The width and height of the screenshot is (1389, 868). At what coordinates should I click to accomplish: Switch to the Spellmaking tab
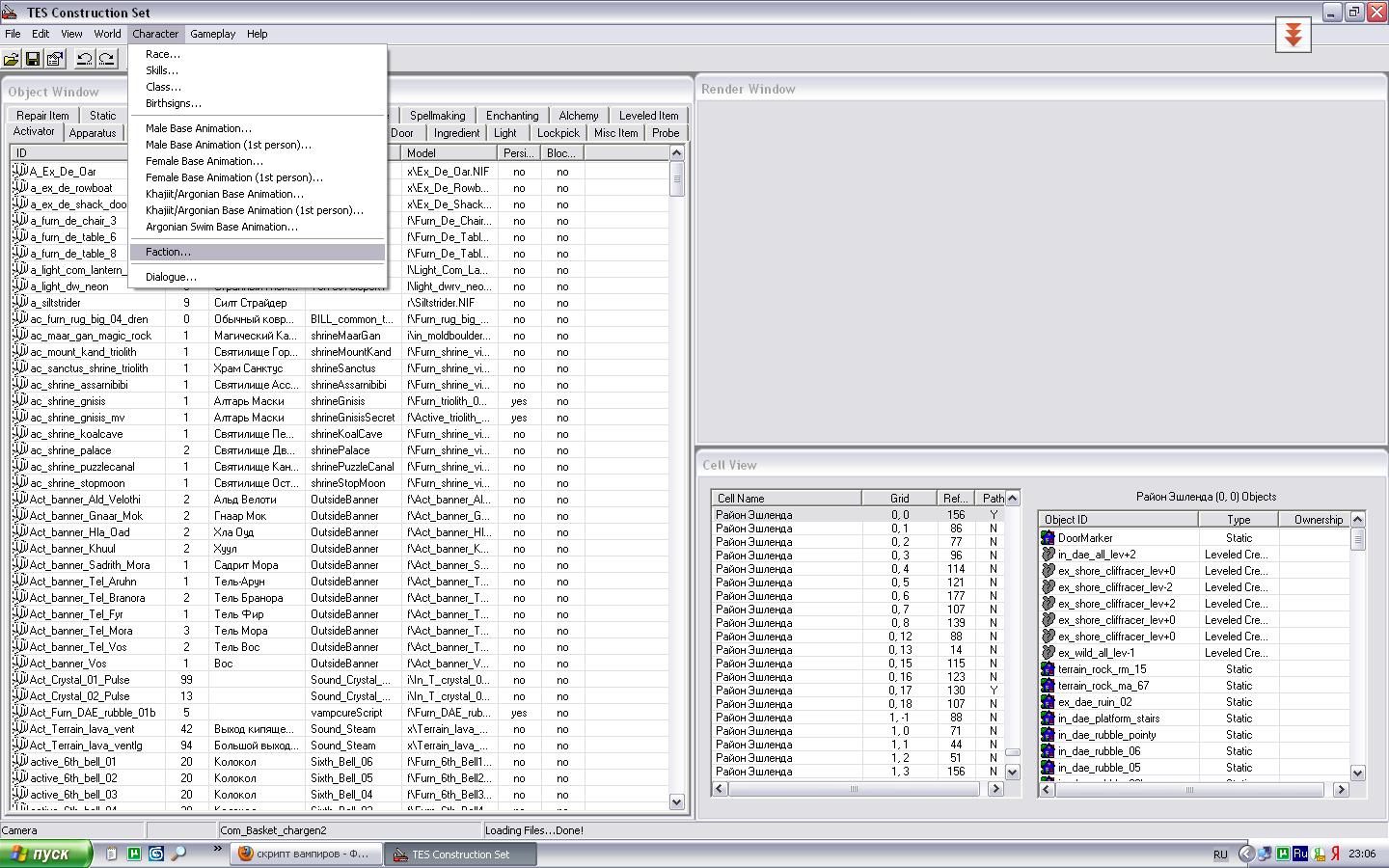click(x=437, y=115)
